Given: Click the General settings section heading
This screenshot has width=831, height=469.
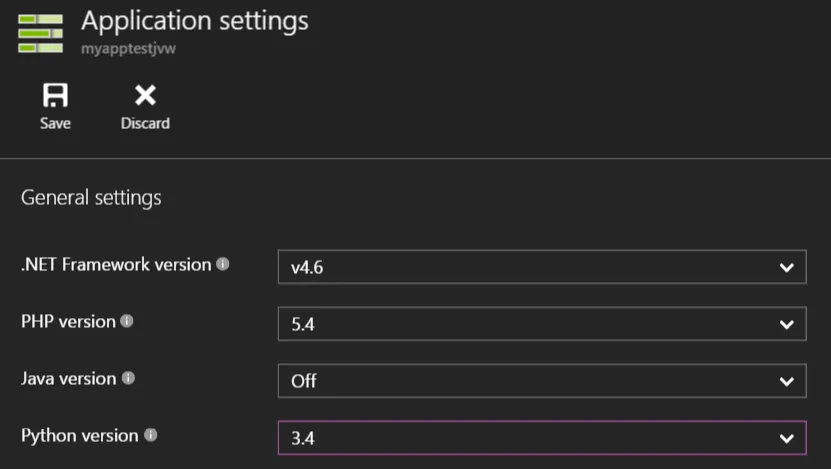Looking at the screenshot, I should [91, 198].
